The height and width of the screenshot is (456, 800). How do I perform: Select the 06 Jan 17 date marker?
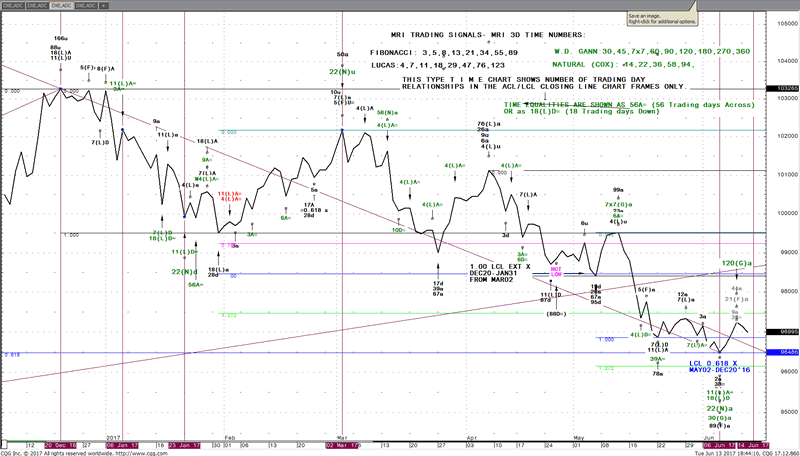click(x=122, y=444)
